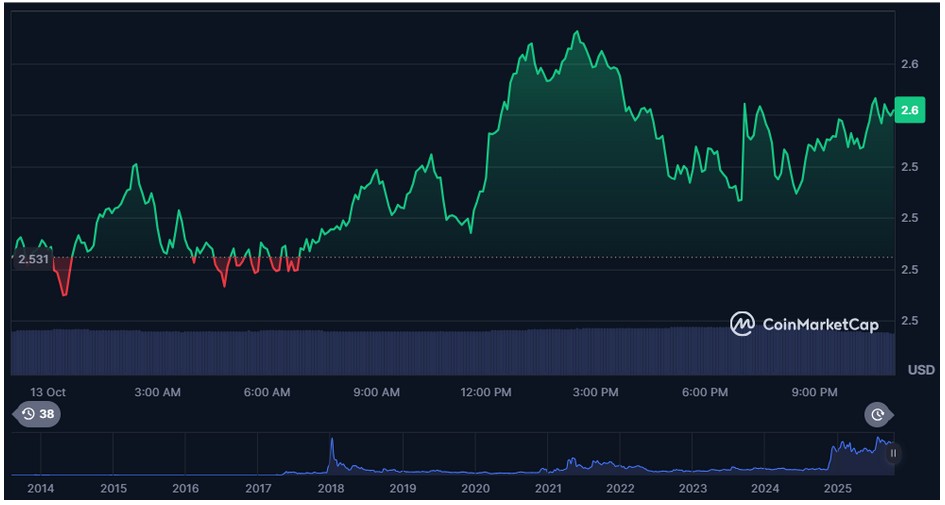This screenshot has width=945, height=505.
Task: Click the 6:00 AM time axis label
Action: (267, 392)
